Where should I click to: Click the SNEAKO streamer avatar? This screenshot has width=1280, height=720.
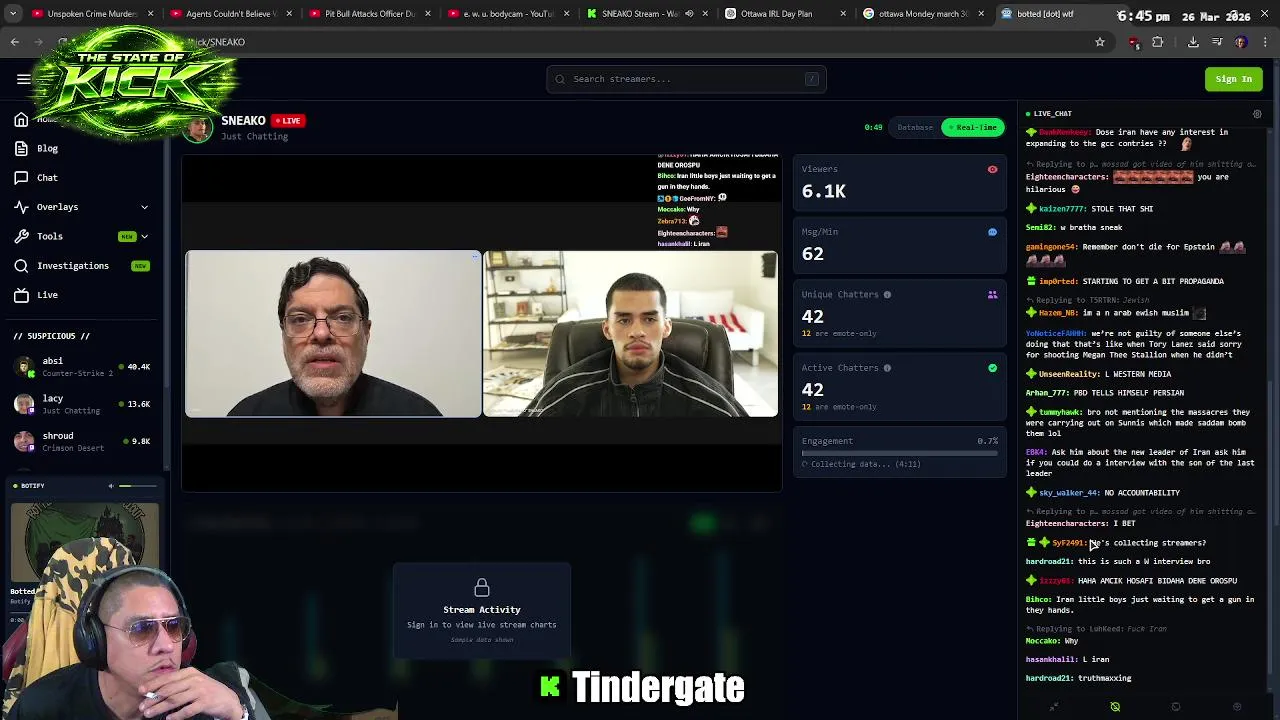point(199,128)
